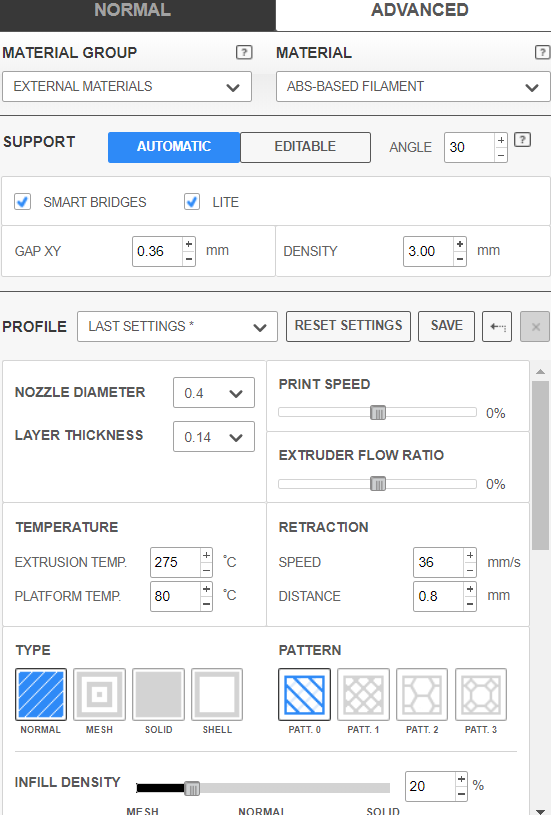Image resolution: width=551 pixels, height=815 pixels.
Task: Save the current profile
Action: (x=447, y=326)
